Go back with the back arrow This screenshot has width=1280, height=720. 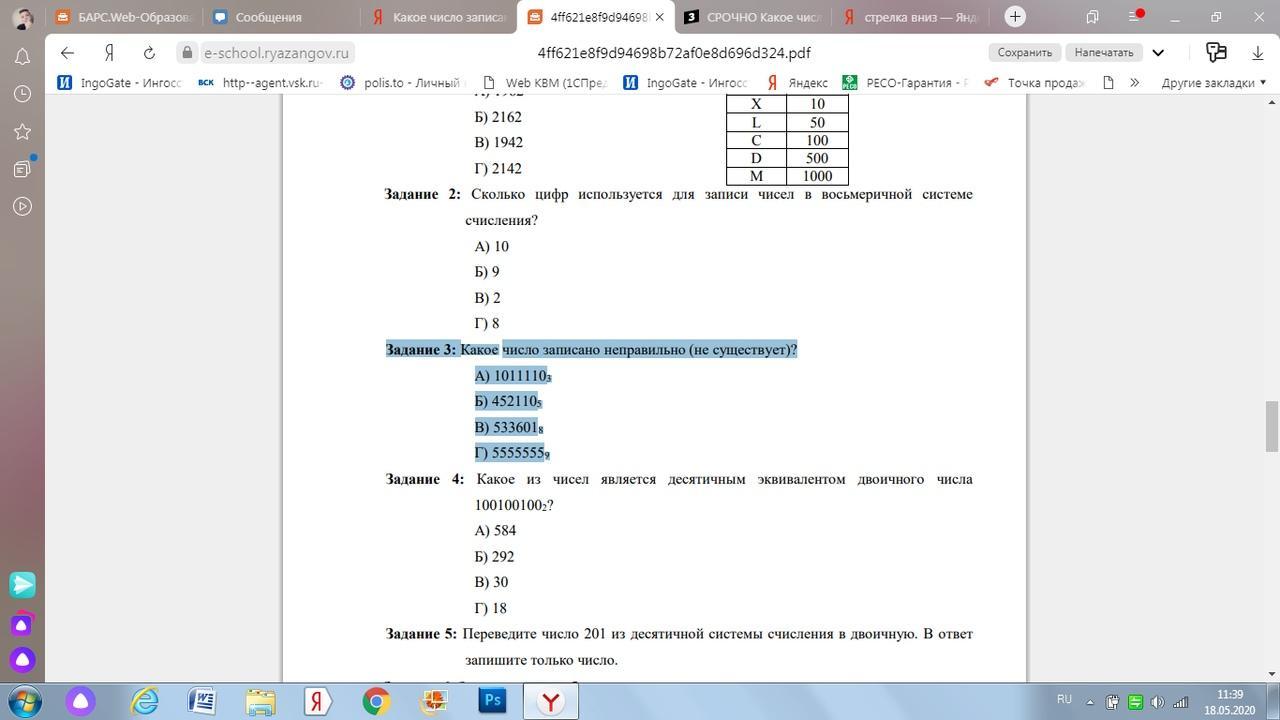pos(67,53)
